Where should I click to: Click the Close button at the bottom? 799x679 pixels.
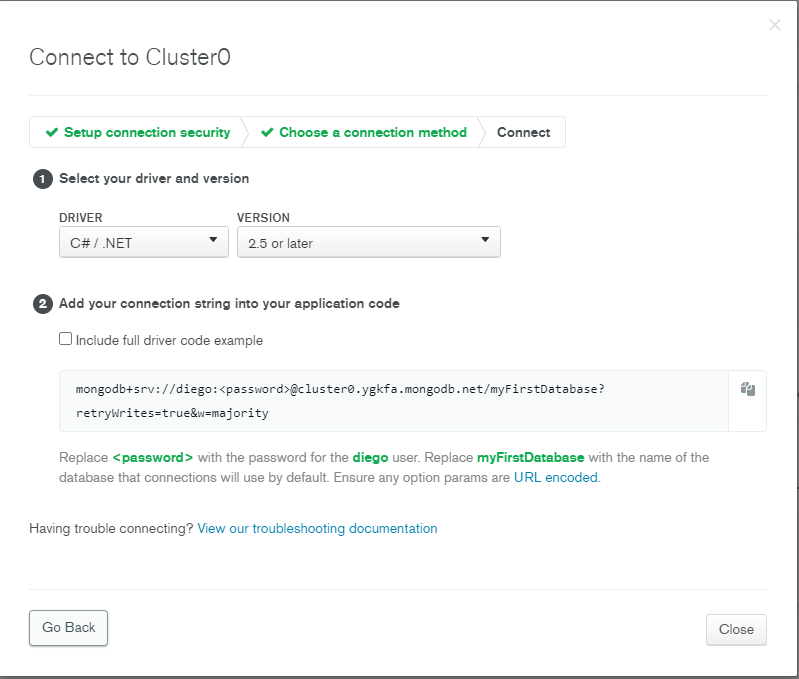[736, 630]
